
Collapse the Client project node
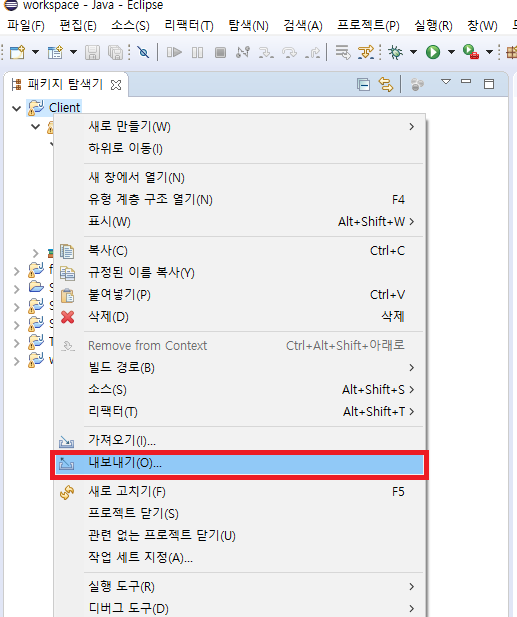click(x=17, y=108)
